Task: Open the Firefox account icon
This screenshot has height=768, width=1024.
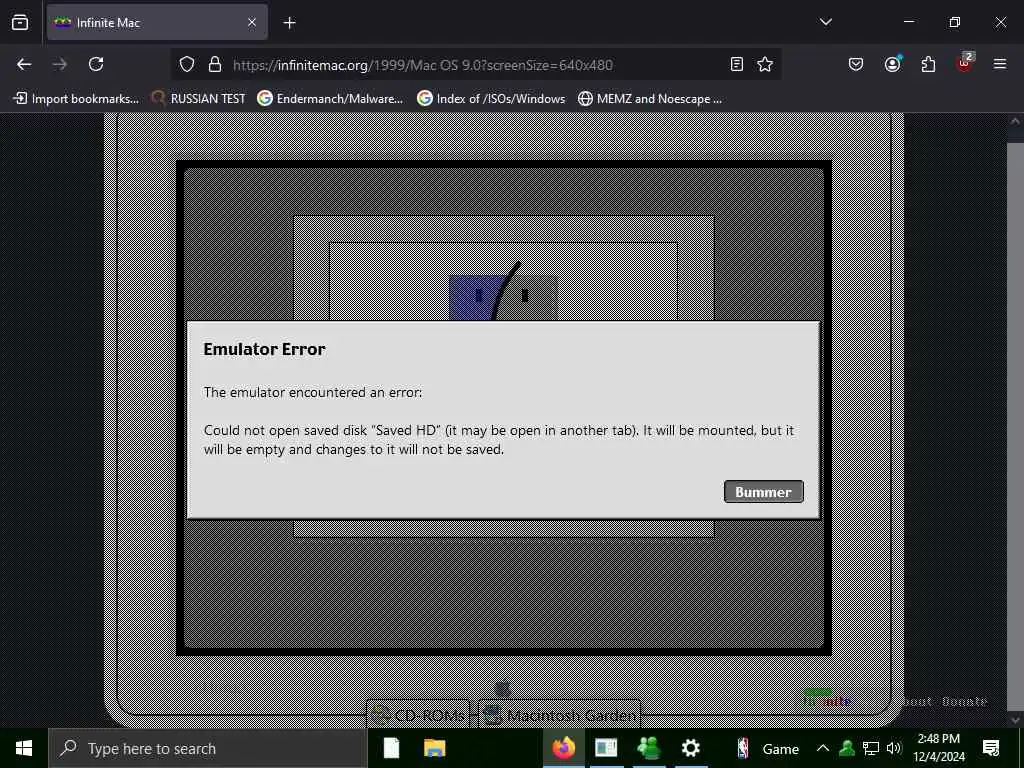Action: 892,64
